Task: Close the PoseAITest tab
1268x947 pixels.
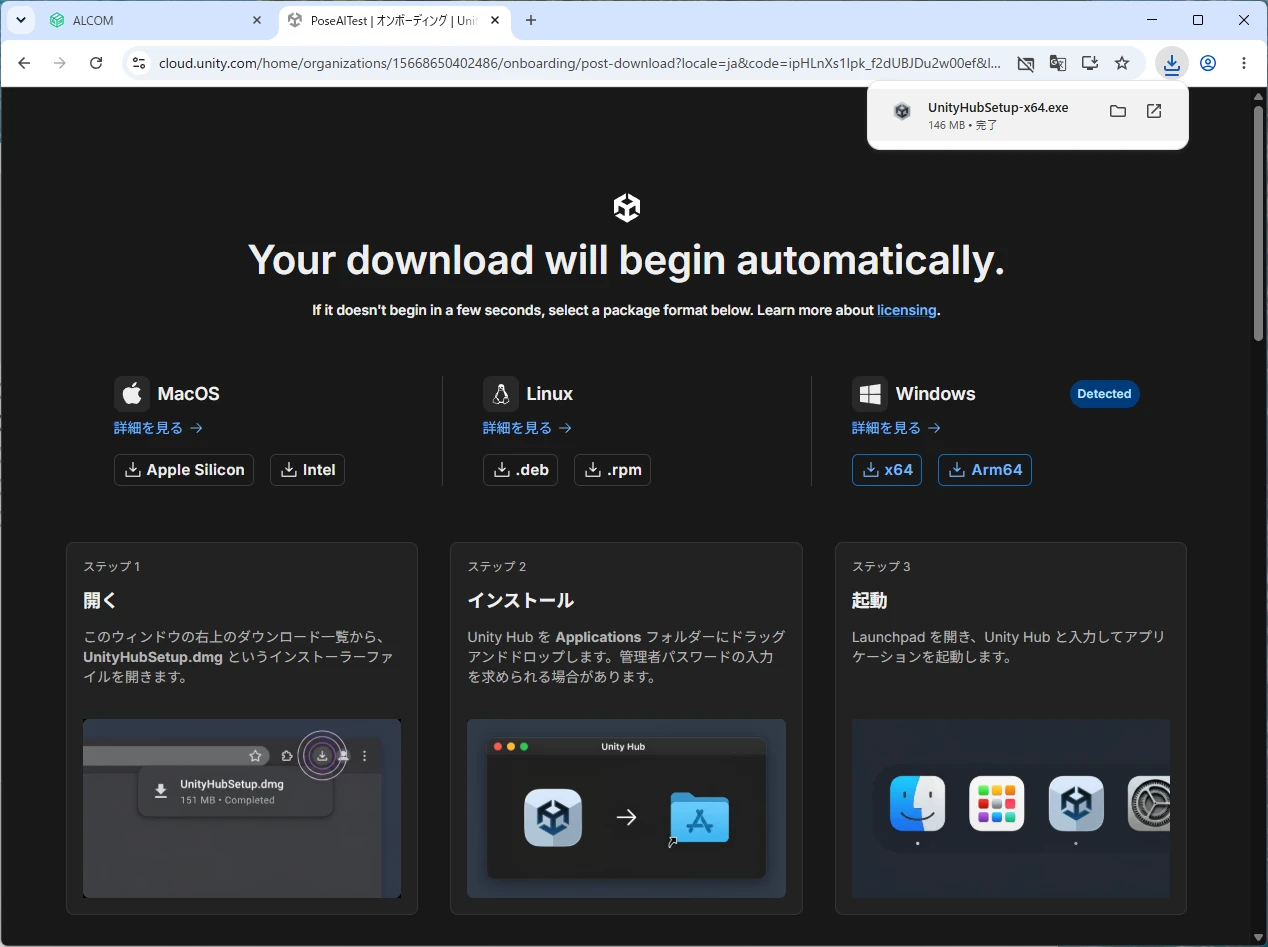Action: pos(495,20)
